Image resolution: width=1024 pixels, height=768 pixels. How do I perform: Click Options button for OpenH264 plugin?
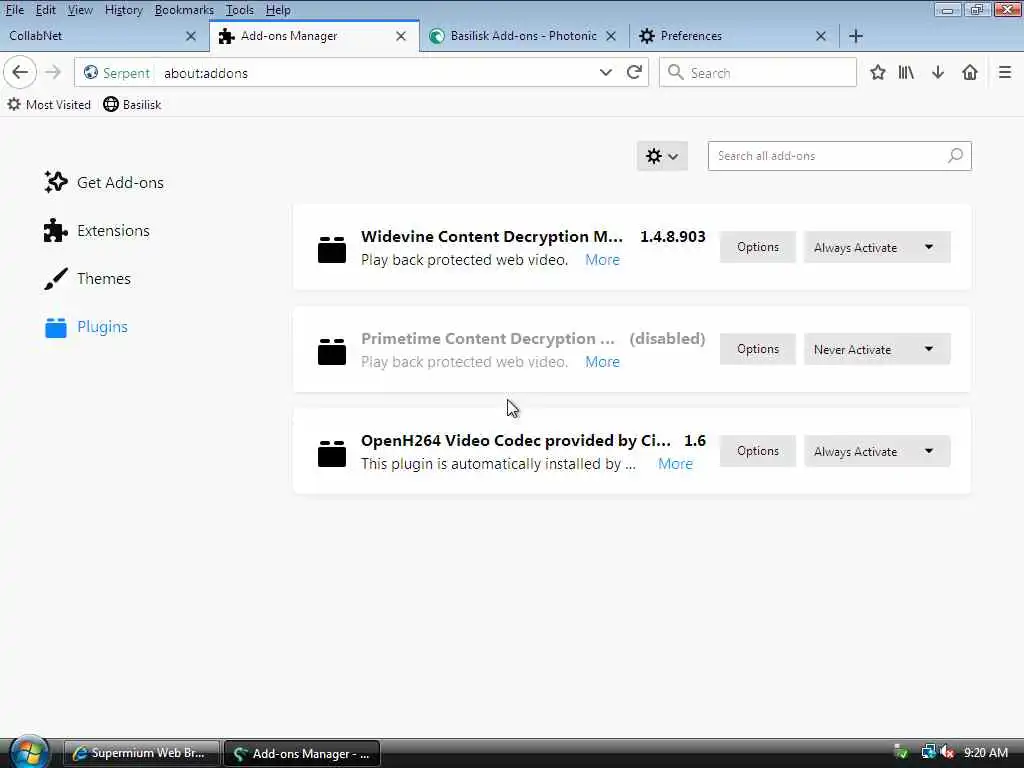click(x=758, y=451)
